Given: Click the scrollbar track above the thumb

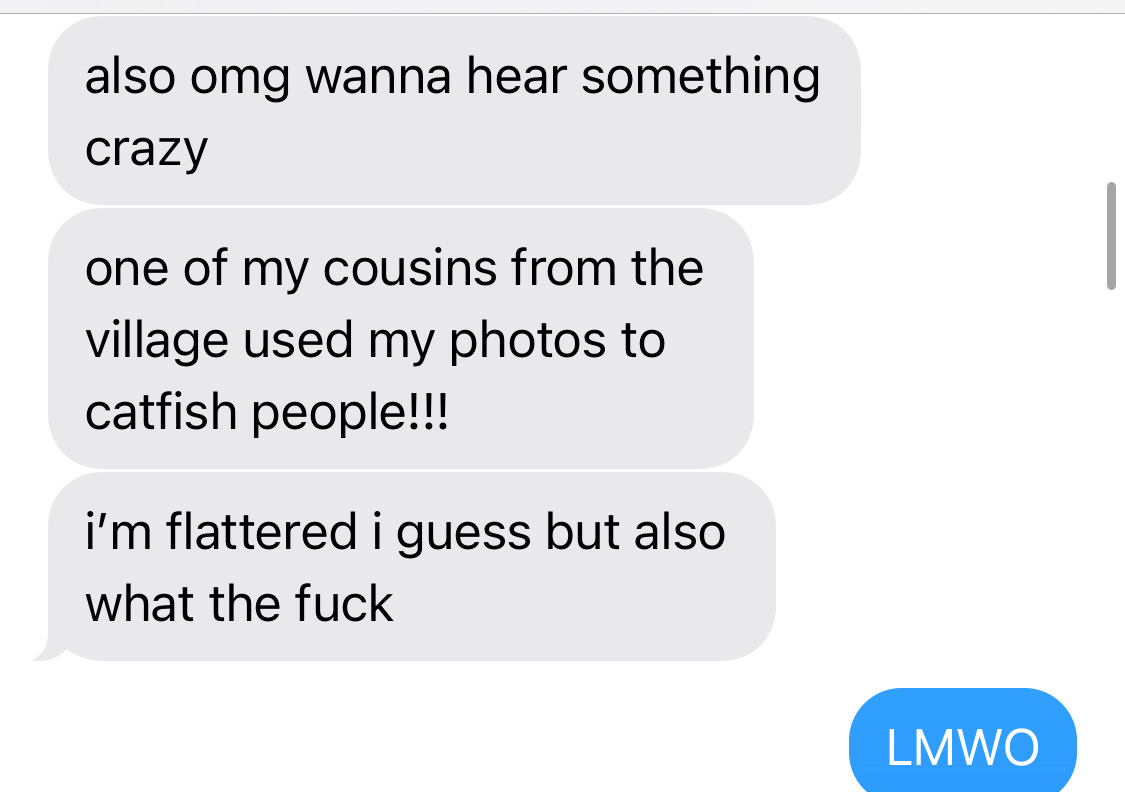Looking at the screenshot, I should click(x=1111, y=97).
